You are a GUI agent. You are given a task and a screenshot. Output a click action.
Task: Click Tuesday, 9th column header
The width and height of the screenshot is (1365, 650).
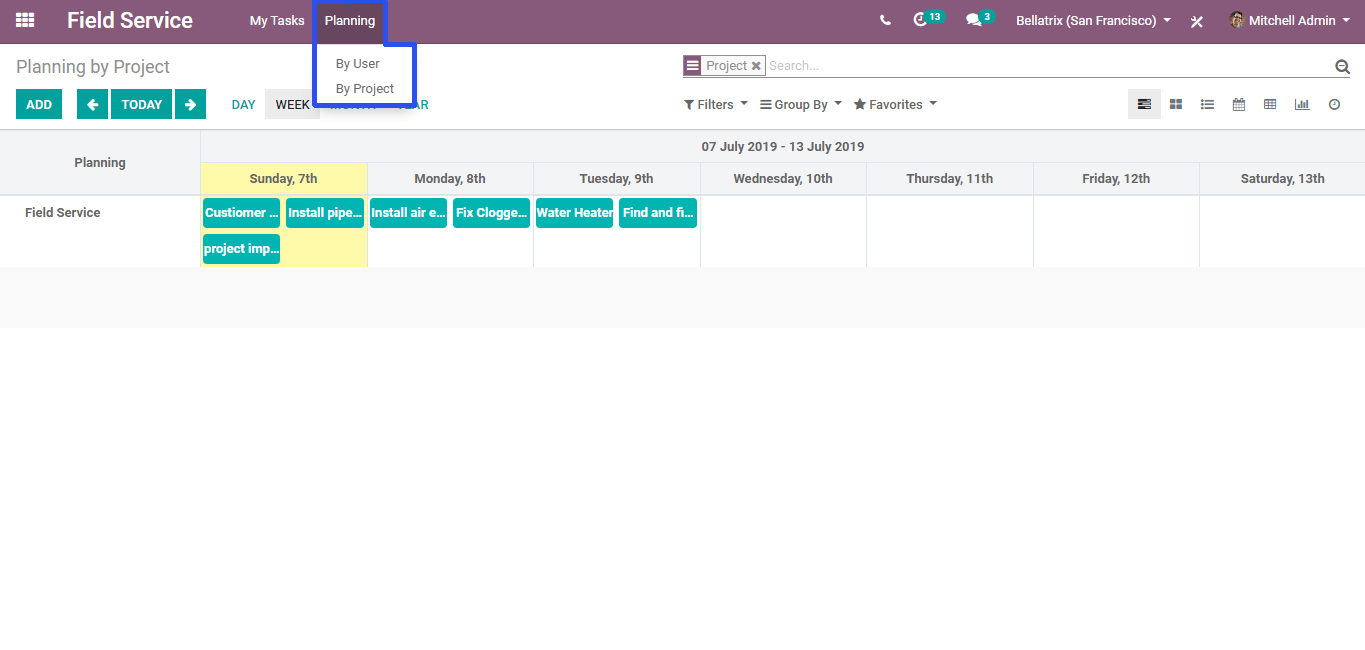tap(617, 179)
